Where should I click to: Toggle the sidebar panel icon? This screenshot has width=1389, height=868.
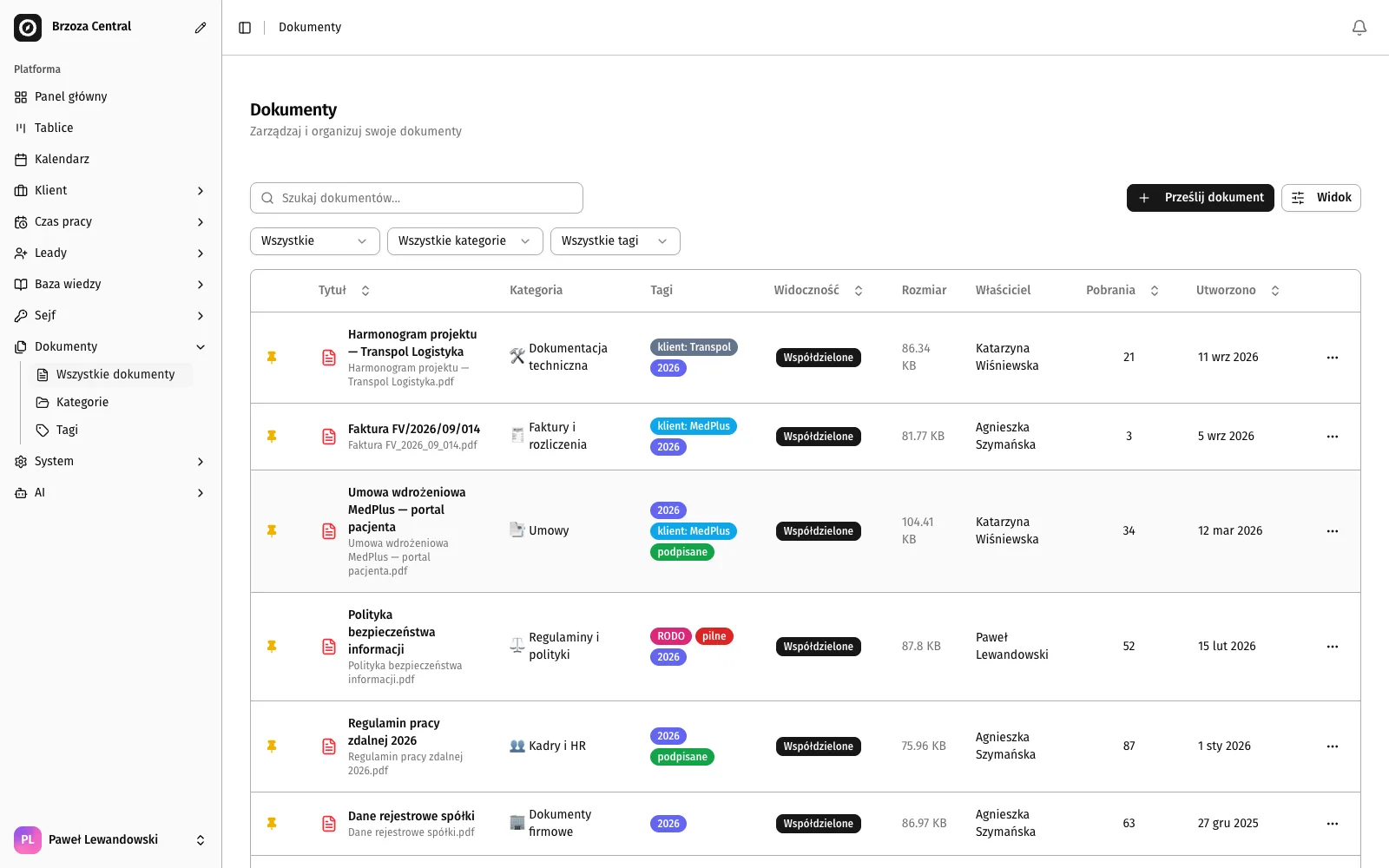point(245,28)
